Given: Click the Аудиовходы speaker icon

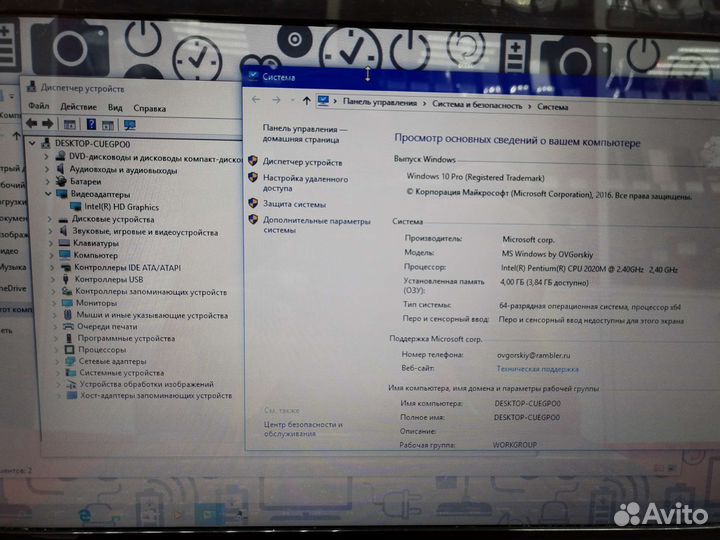Looking at the screenshot, I should coord(61,169).
